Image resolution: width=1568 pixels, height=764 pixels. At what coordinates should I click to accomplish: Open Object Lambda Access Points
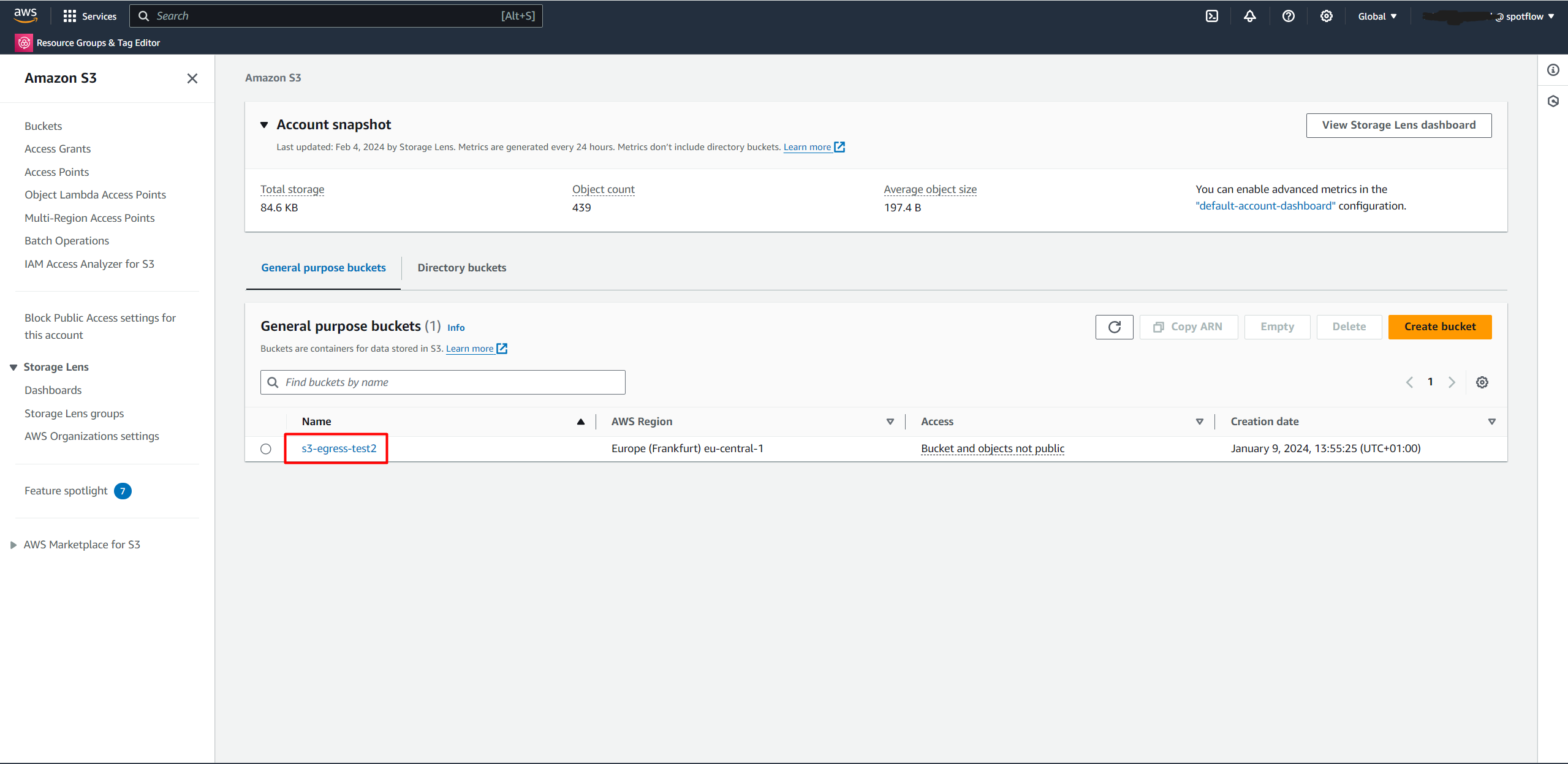(96, 195)
